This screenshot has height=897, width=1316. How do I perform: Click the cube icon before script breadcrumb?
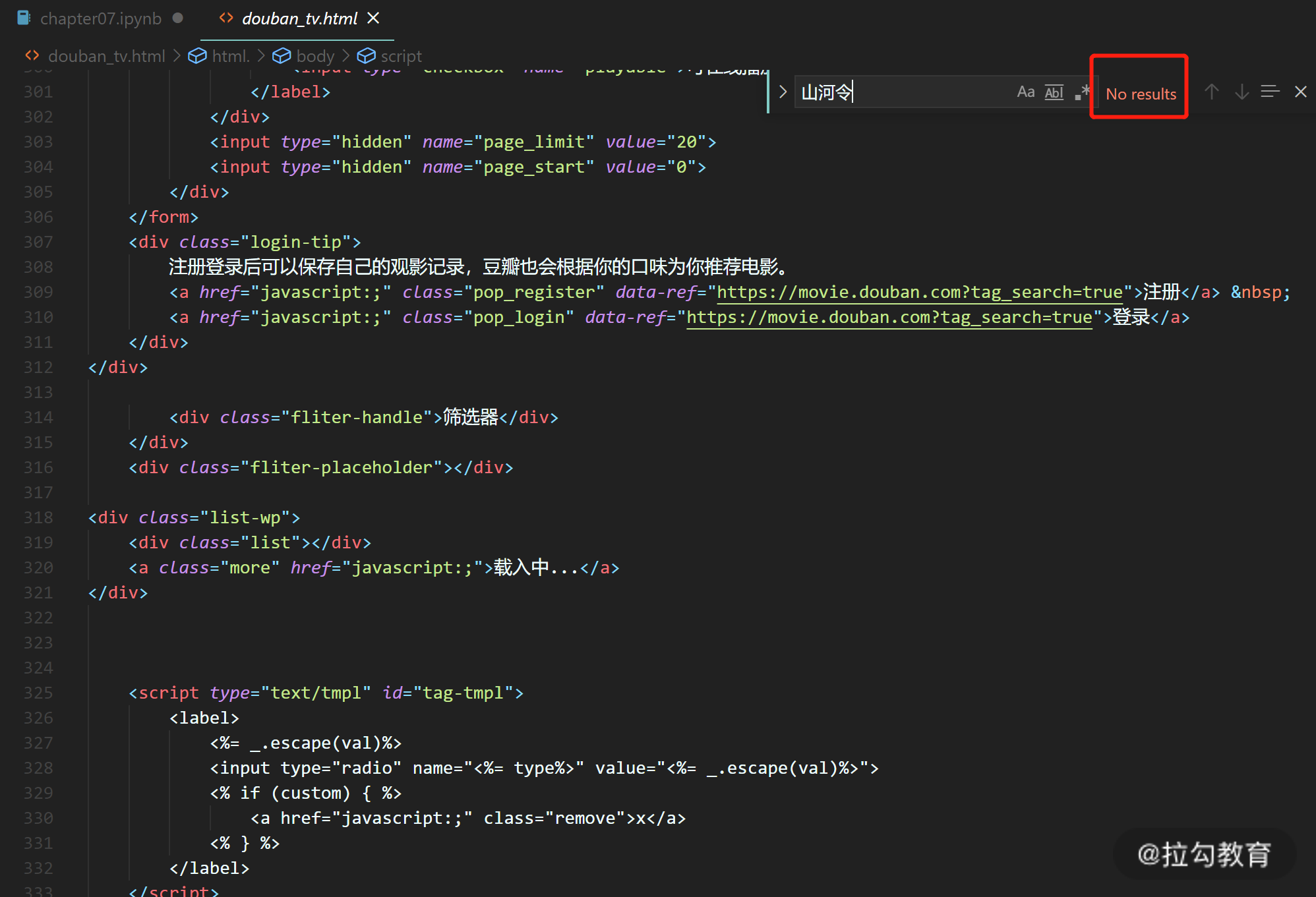coord(367,56)
